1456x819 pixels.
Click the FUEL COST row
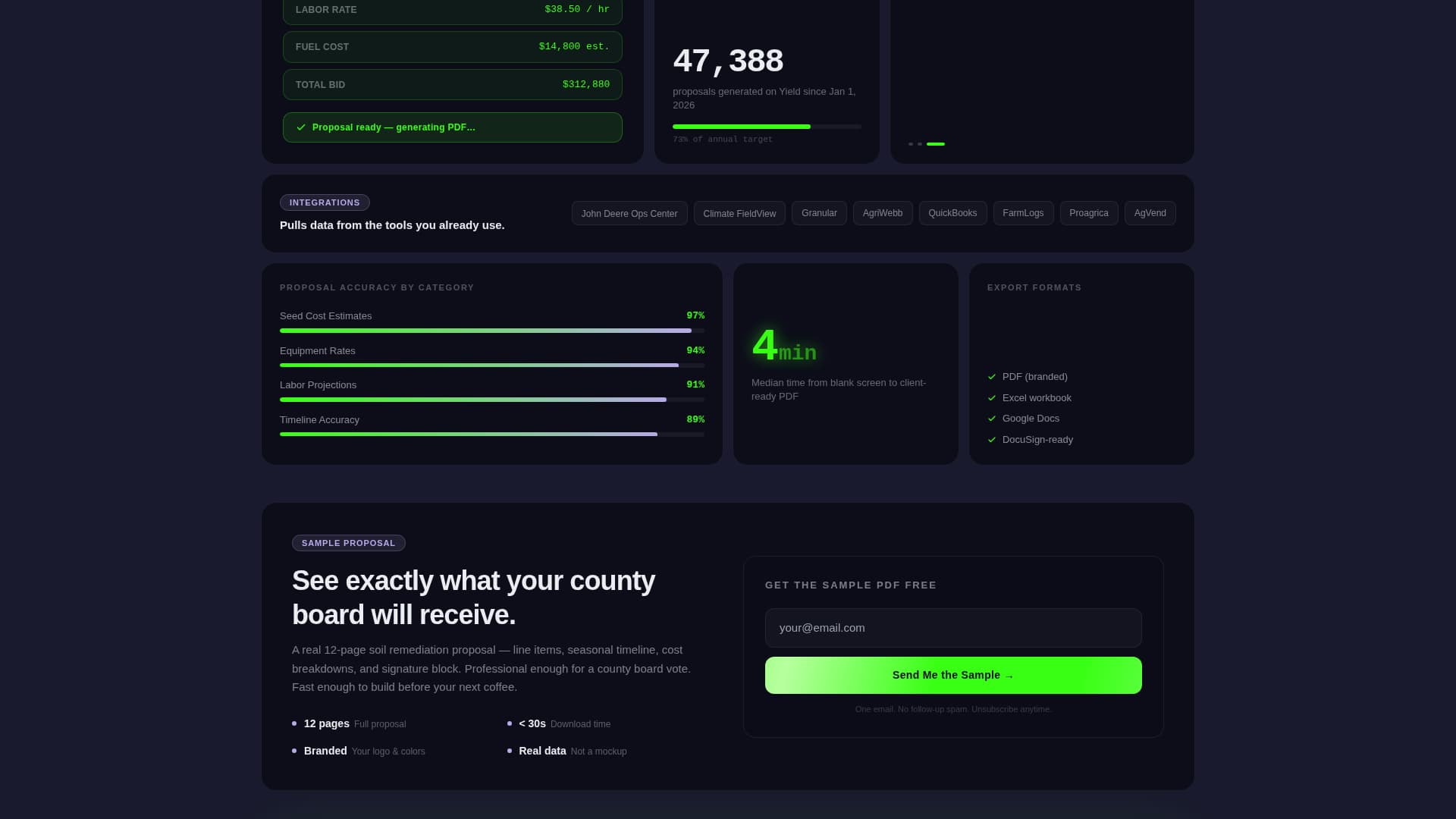tap(453, 47)
